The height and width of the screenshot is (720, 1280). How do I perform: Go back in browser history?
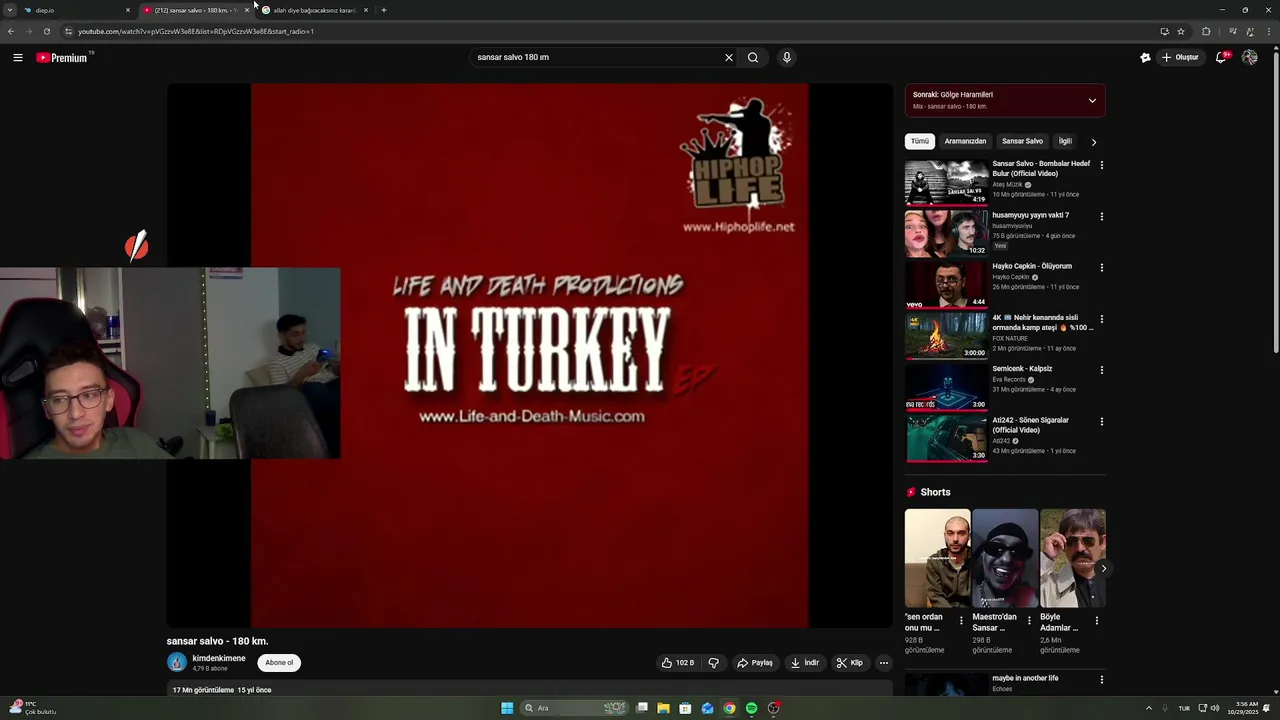pyautogui.click(x=11, y=32)
